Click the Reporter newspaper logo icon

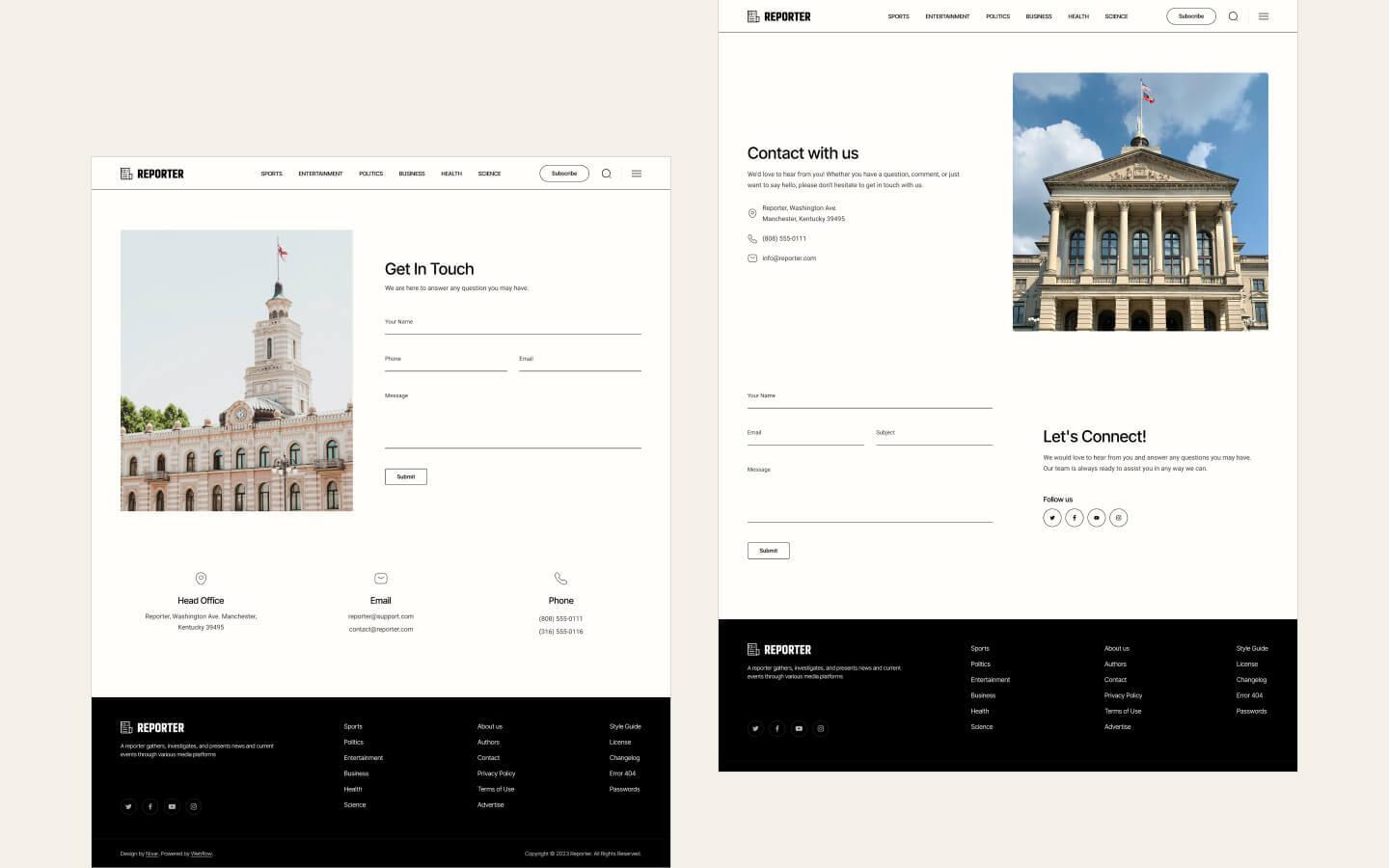[126, 174]
